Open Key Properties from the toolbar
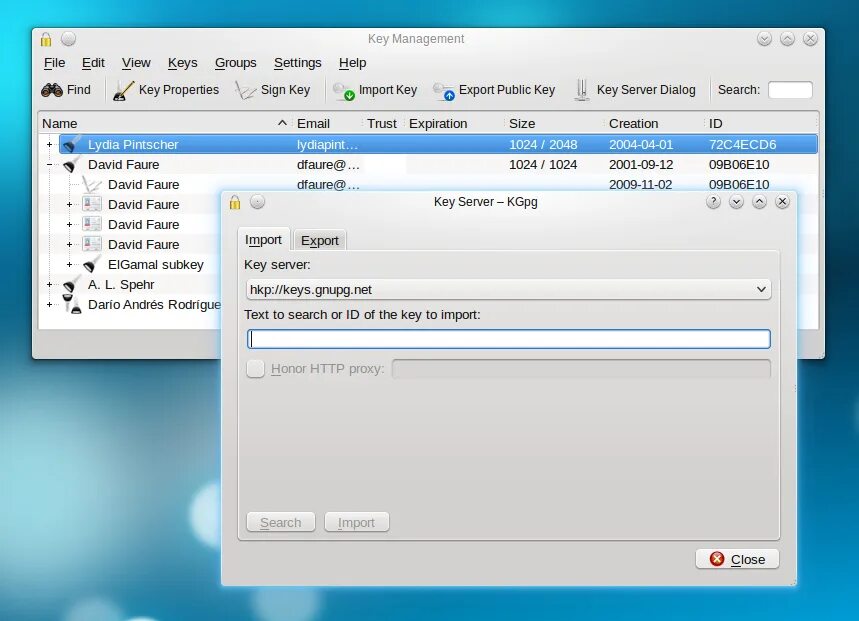The image size is (859, 621). coord(166,90)
